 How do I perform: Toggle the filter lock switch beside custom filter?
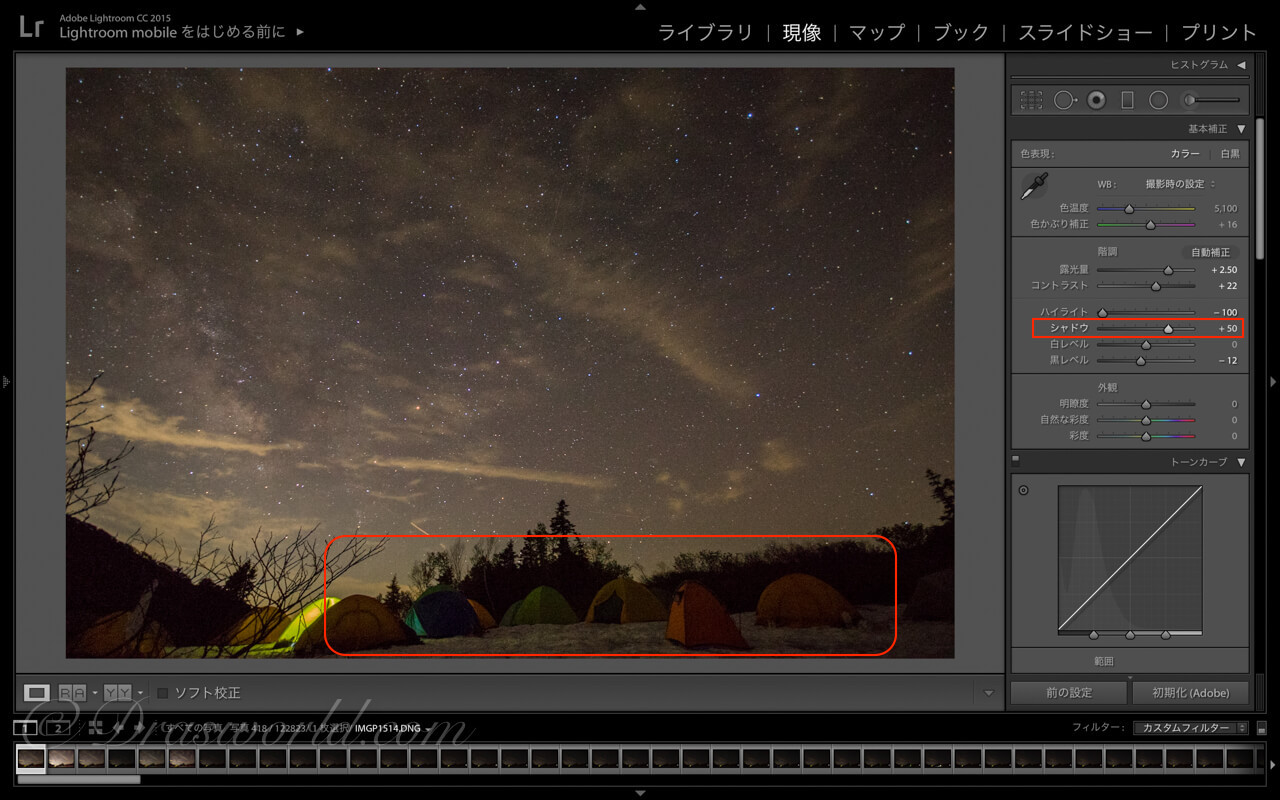(1261, 728)
